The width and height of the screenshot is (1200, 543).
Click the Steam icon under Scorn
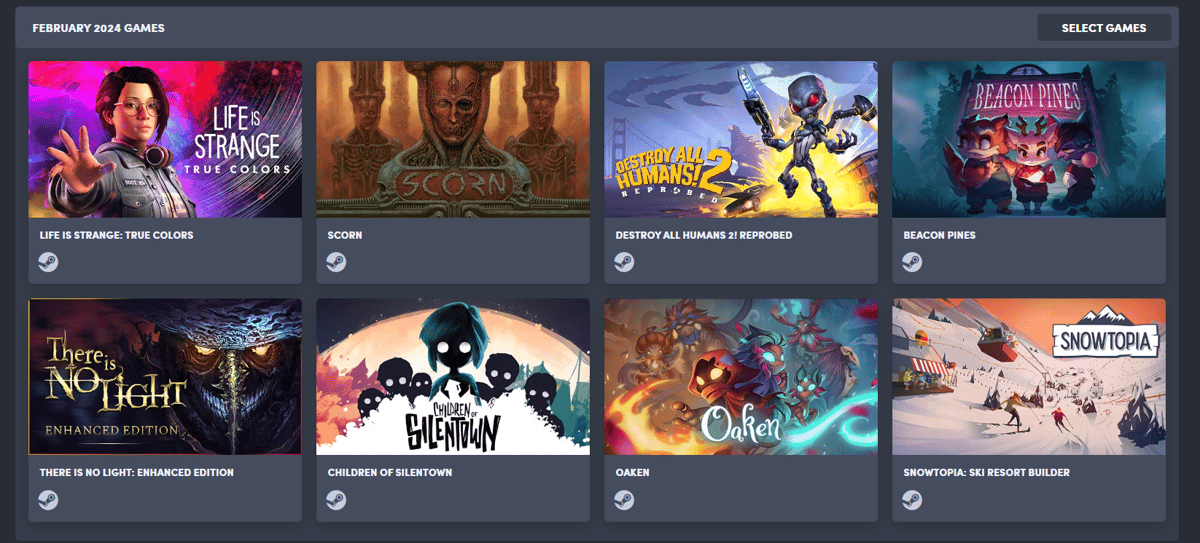336,262
